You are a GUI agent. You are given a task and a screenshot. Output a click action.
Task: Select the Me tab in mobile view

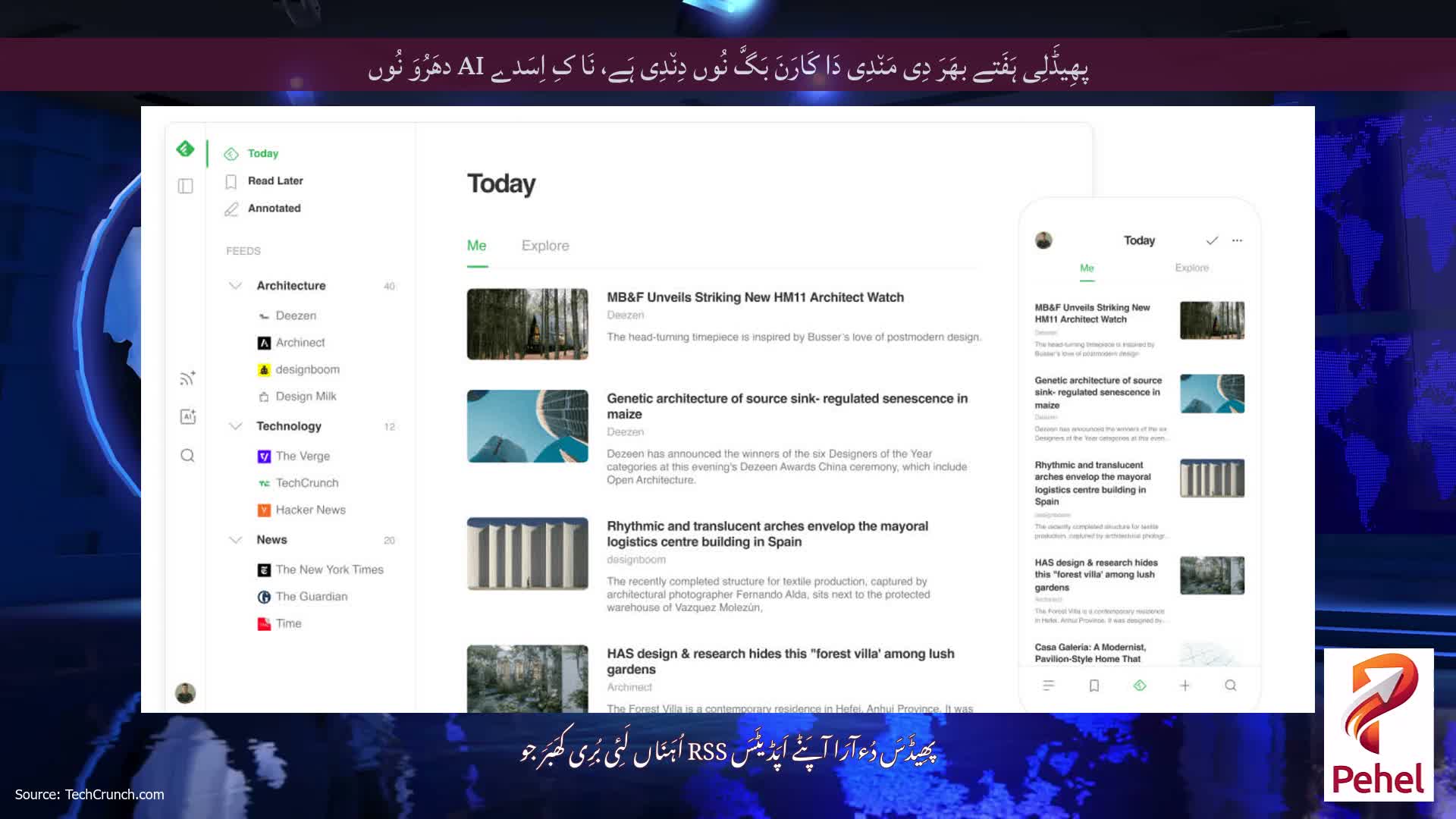(x=1087, y=268)
